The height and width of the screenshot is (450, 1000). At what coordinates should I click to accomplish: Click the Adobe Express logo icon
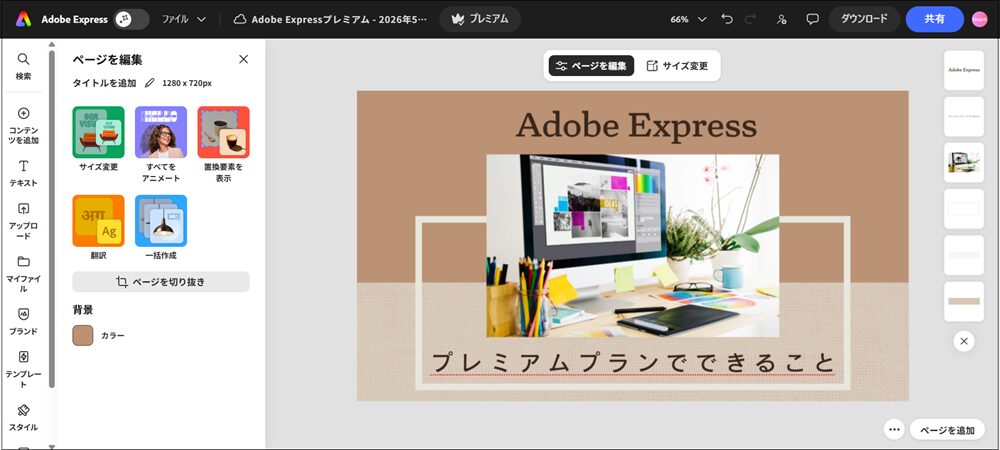tap(24, 19)
